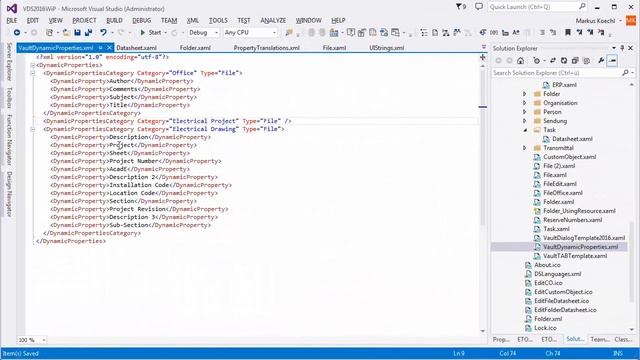The width and height of the screenshot is (640, 360).
Task: Toggle auto-hide pin on Solution Explorer
Action: click(x=622, y=48)
